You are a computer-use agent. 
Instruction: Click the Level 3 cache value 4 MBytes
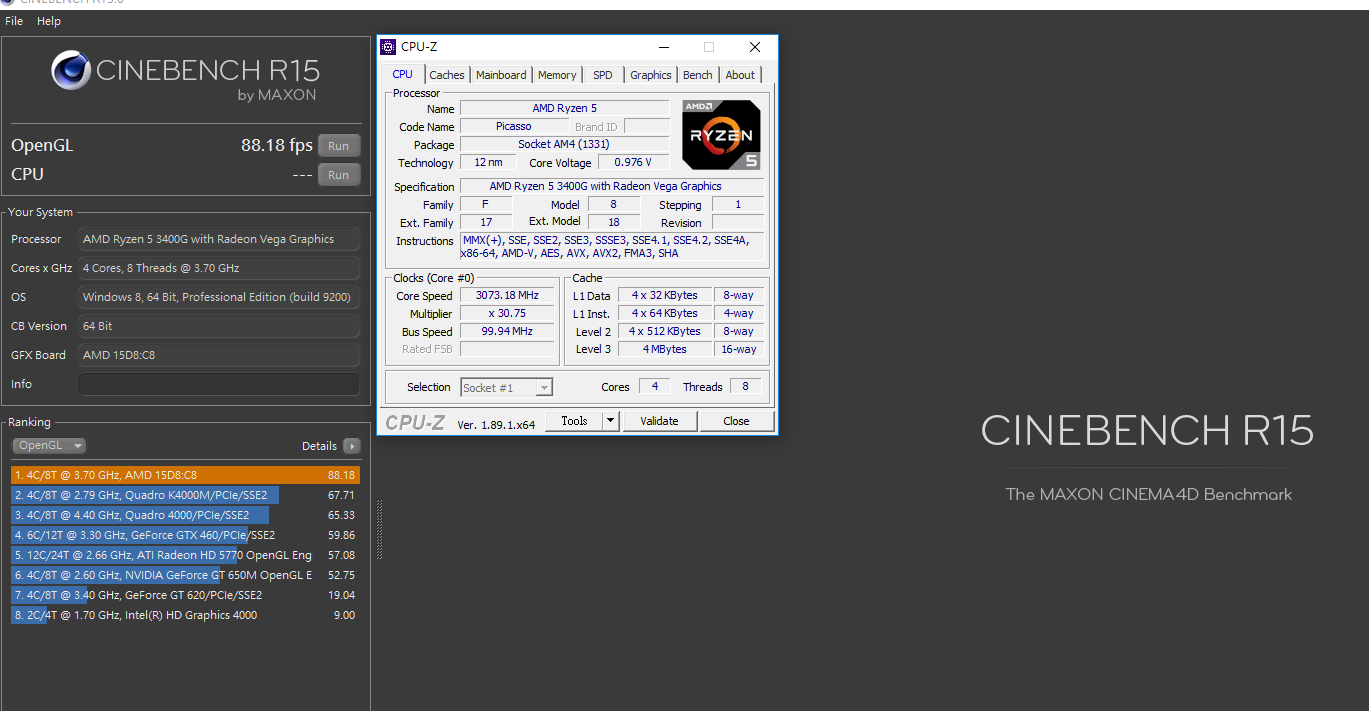665,350
